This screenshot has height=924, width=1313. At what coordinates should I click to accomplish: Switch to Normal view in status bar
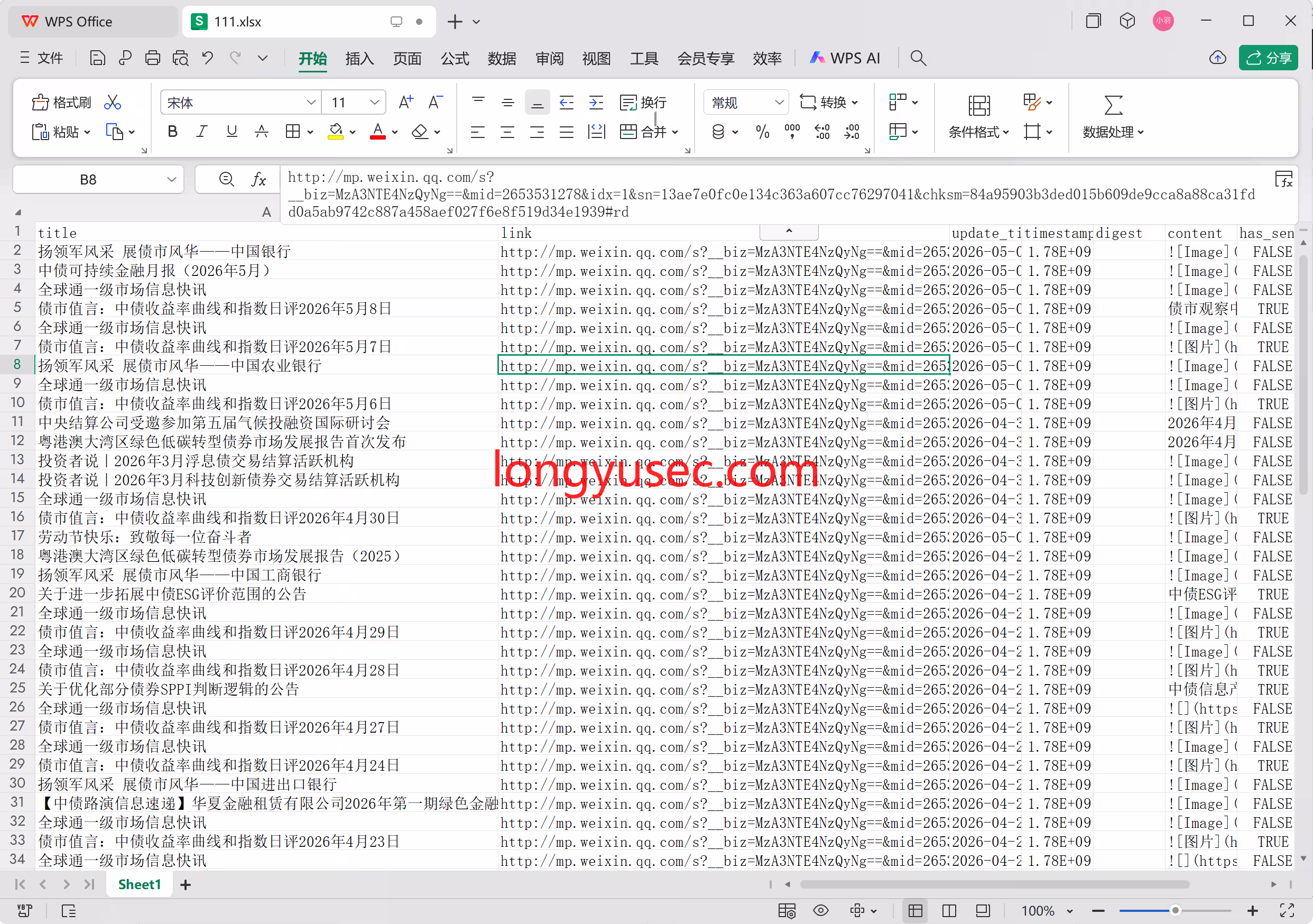coord(915,910)
